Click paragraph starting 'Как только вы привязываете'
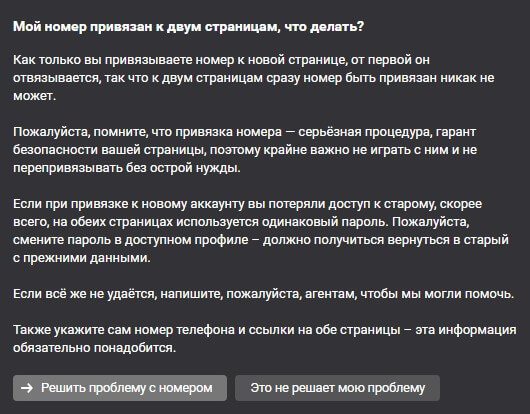Image resolution: width=530 pixels, height=414 pixels. point(254,78)
